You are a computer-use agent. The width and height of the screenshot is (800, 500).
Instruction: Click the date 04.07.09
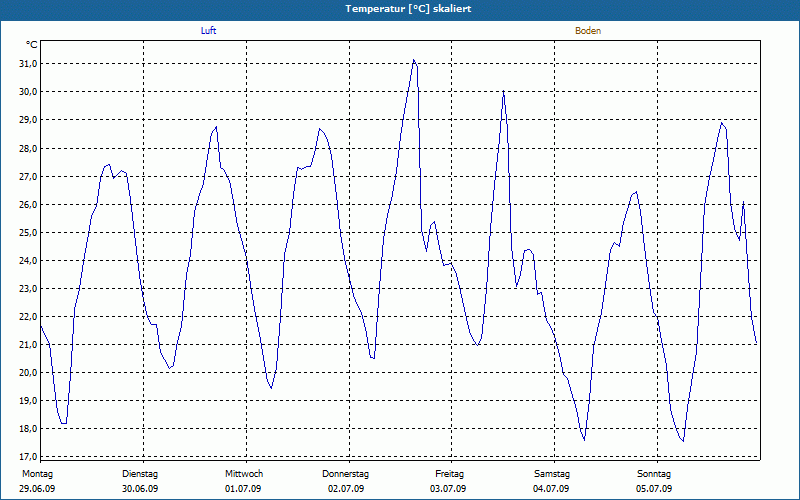point(551,489)
